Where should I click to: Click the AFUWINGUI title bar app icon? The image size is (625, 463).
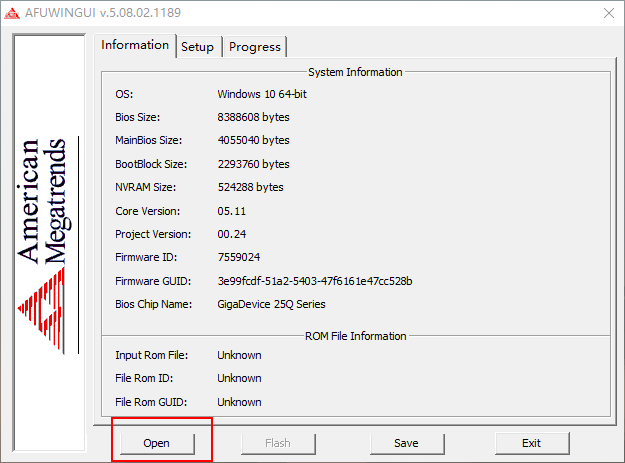tap(12, 13)
